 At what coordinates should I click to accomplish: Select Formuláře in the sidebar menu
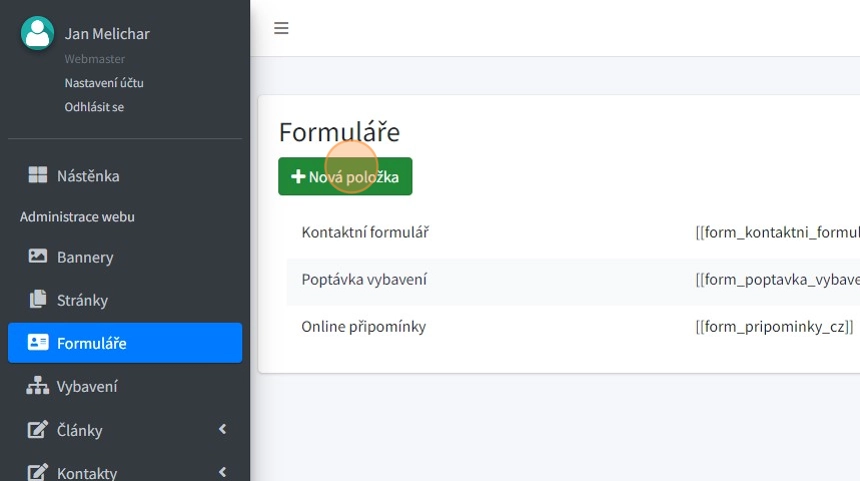pos(91,343)
